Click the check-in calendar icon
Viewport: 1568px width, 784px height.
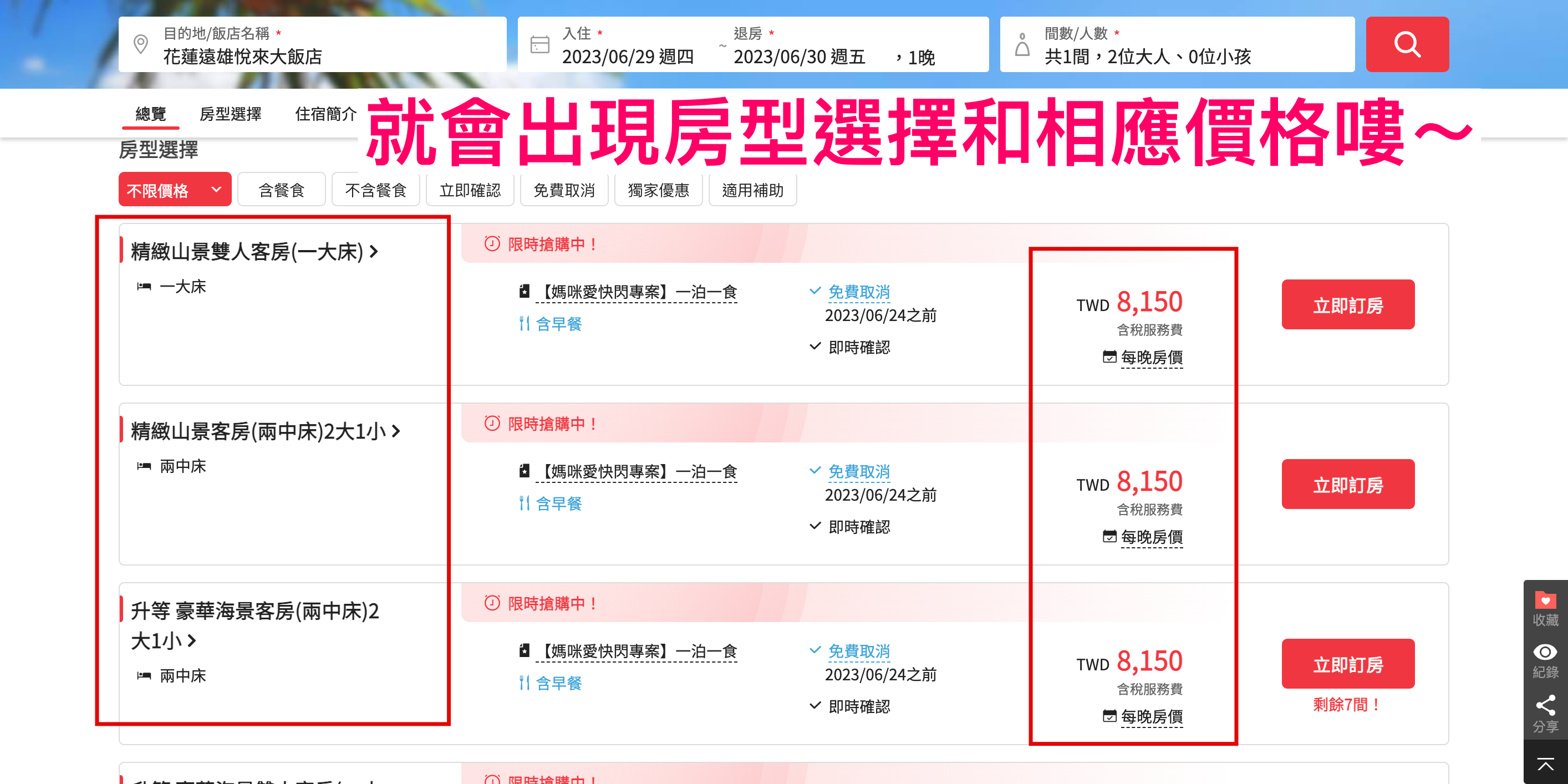click(539, 45)
